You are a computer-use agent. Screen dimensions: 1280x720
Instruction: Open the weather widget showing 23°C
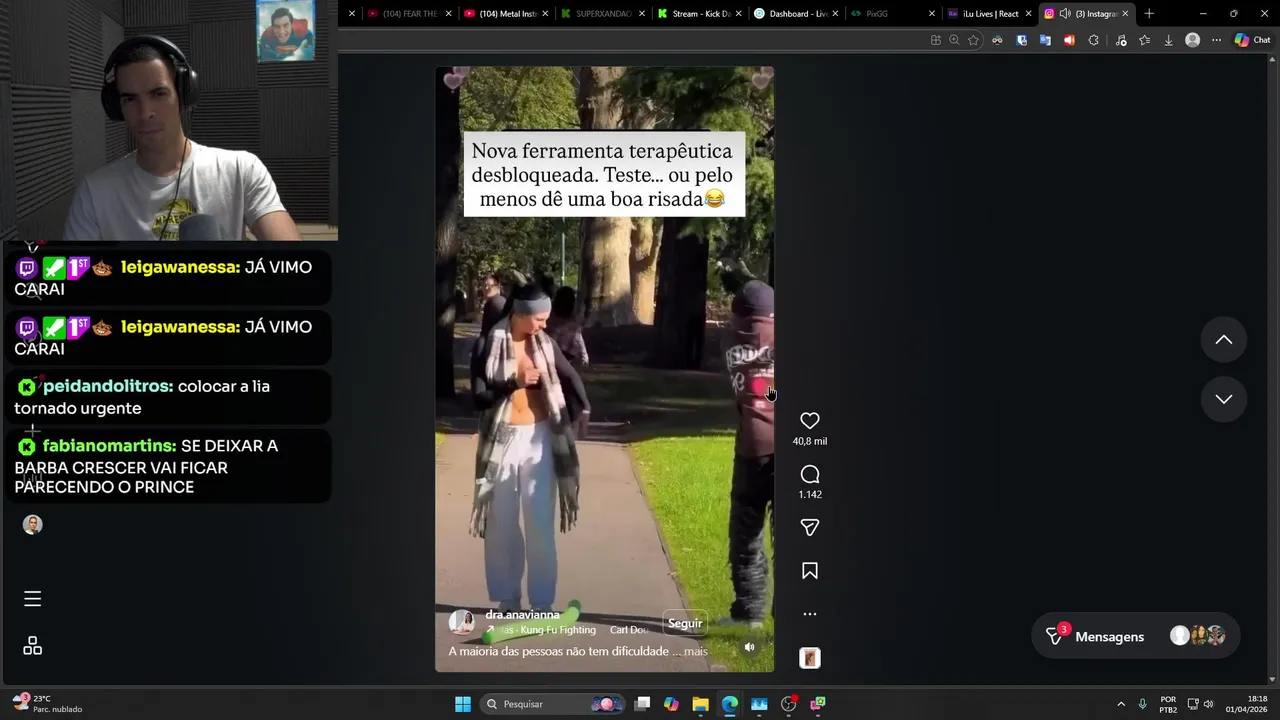[46, 704]
